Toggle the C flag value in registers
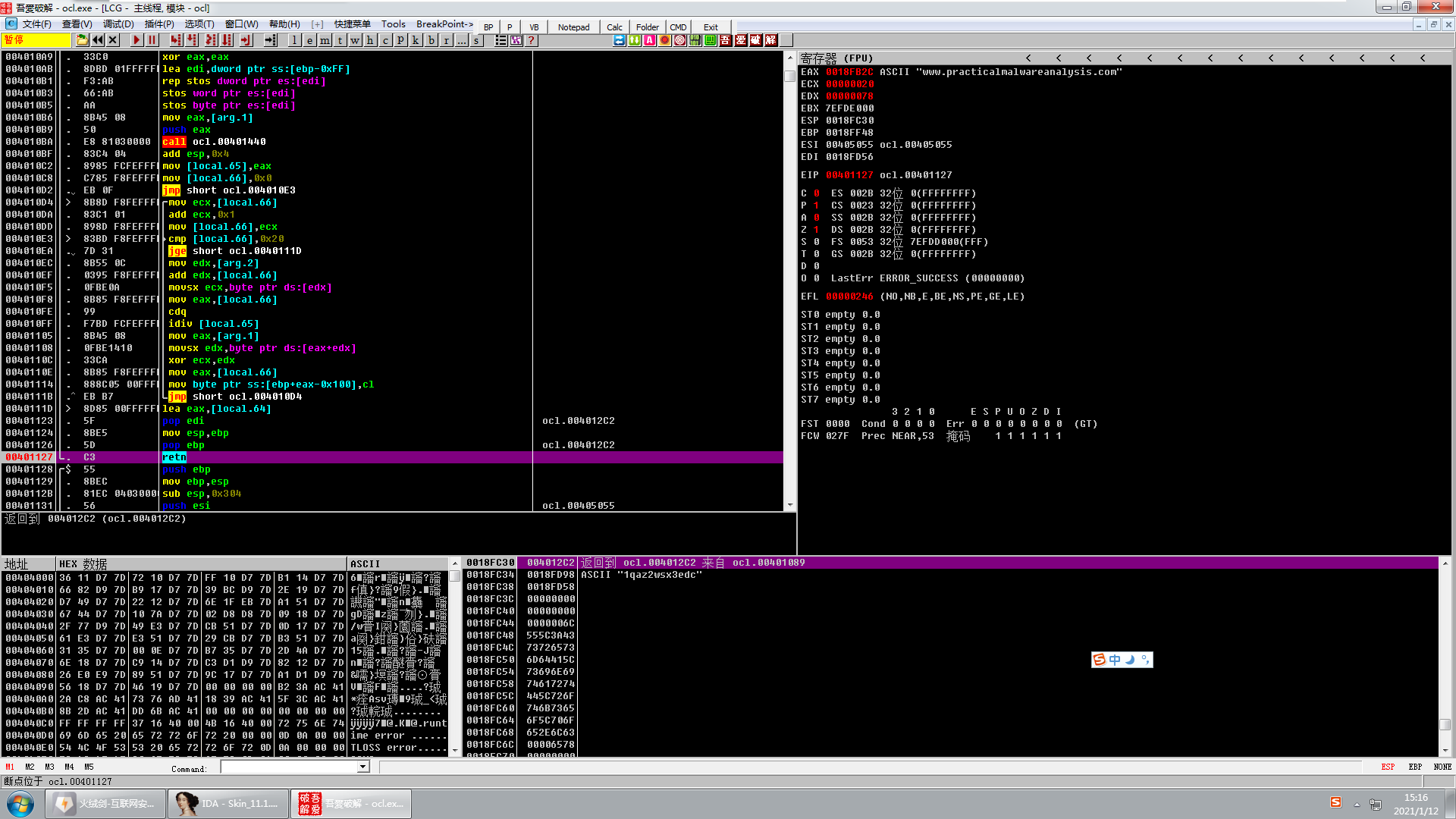1456x819 pixels. [x=816, y=193]
